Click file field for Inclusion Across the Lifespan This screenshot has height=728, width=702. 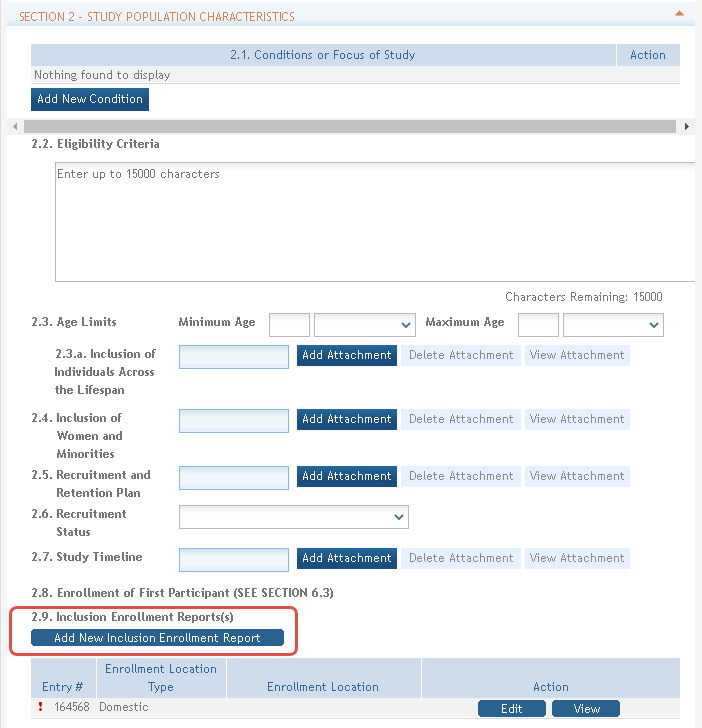(234, 357)
